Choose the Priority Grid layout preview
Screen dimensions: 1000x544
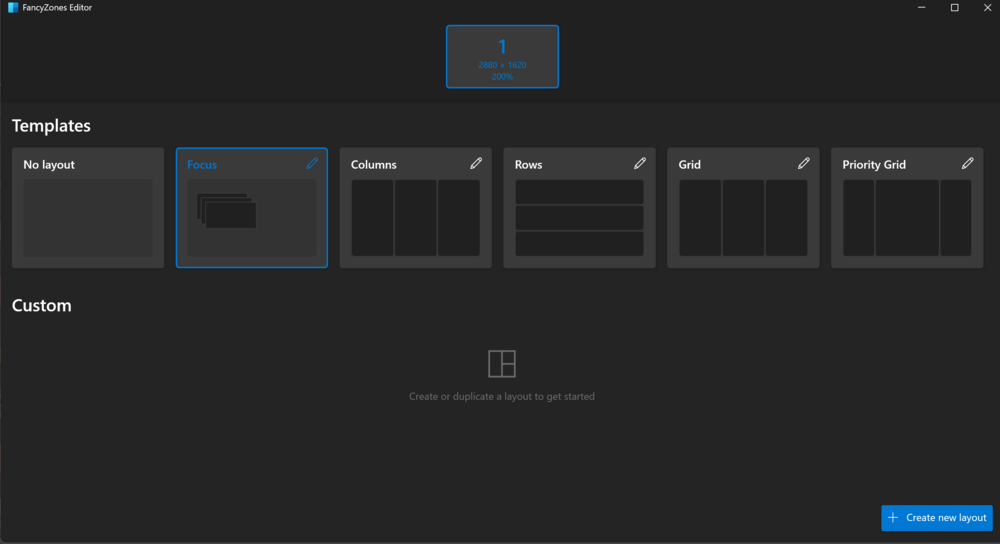(907, 217)
